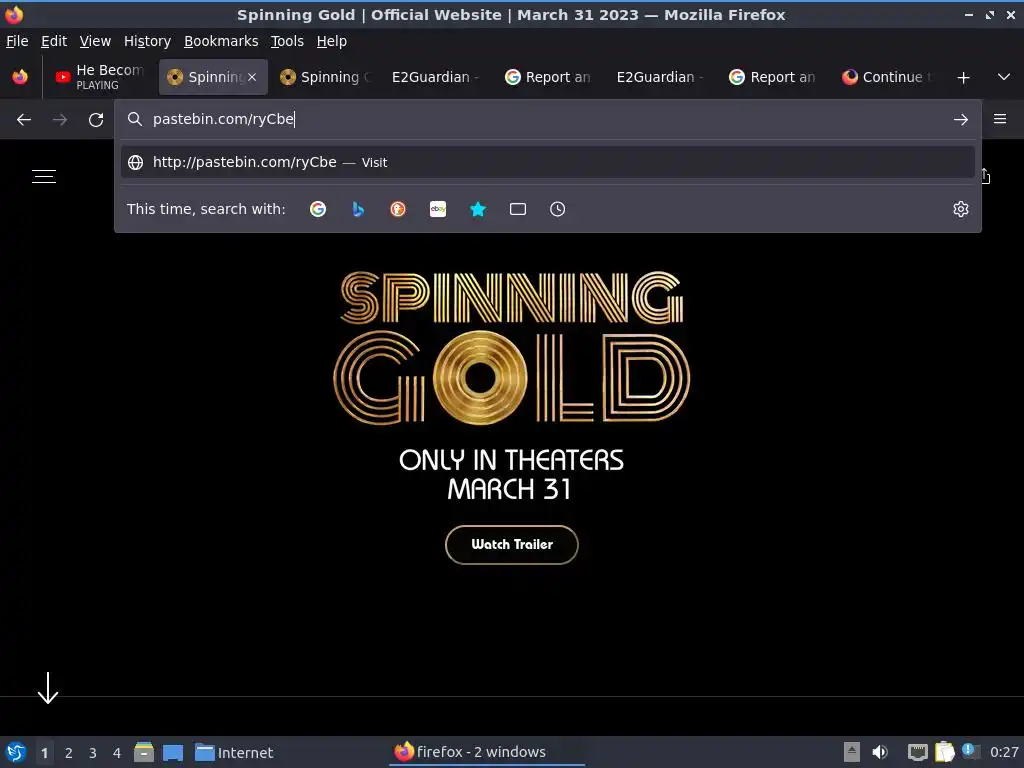Open the clipboard manager tray icon
Image resolution: width=1024 pixels, height=768 pixels.
click(x=944, y=752)
